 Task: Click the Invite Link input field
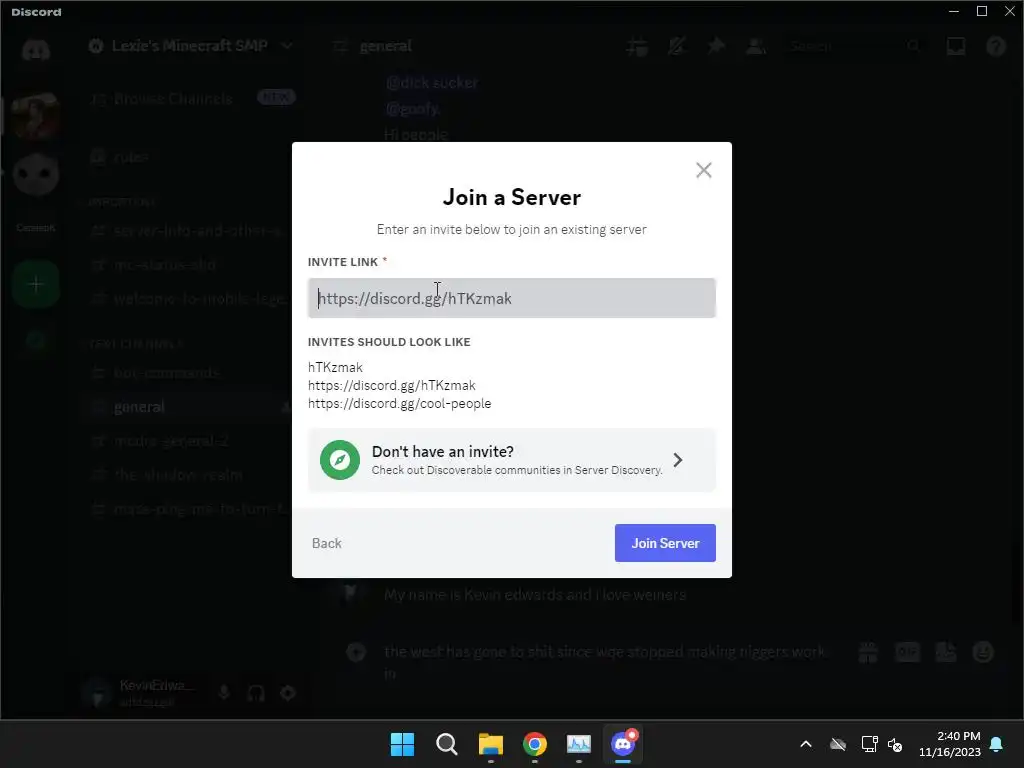[x=511, y=298]
